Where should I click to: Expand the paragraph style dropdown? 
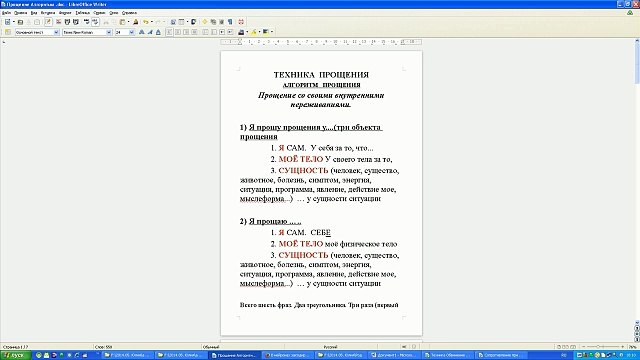pyautogui.click(x=56, y=32)
